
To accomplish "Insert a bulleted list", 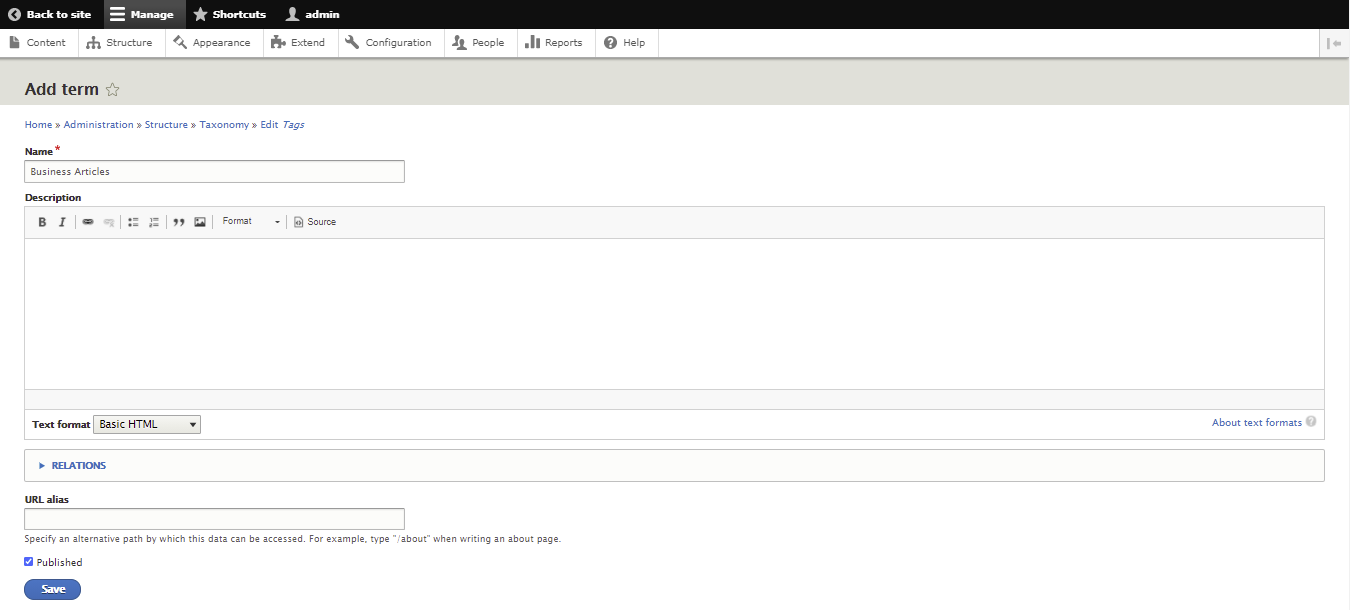I will (x=133, y=222).
